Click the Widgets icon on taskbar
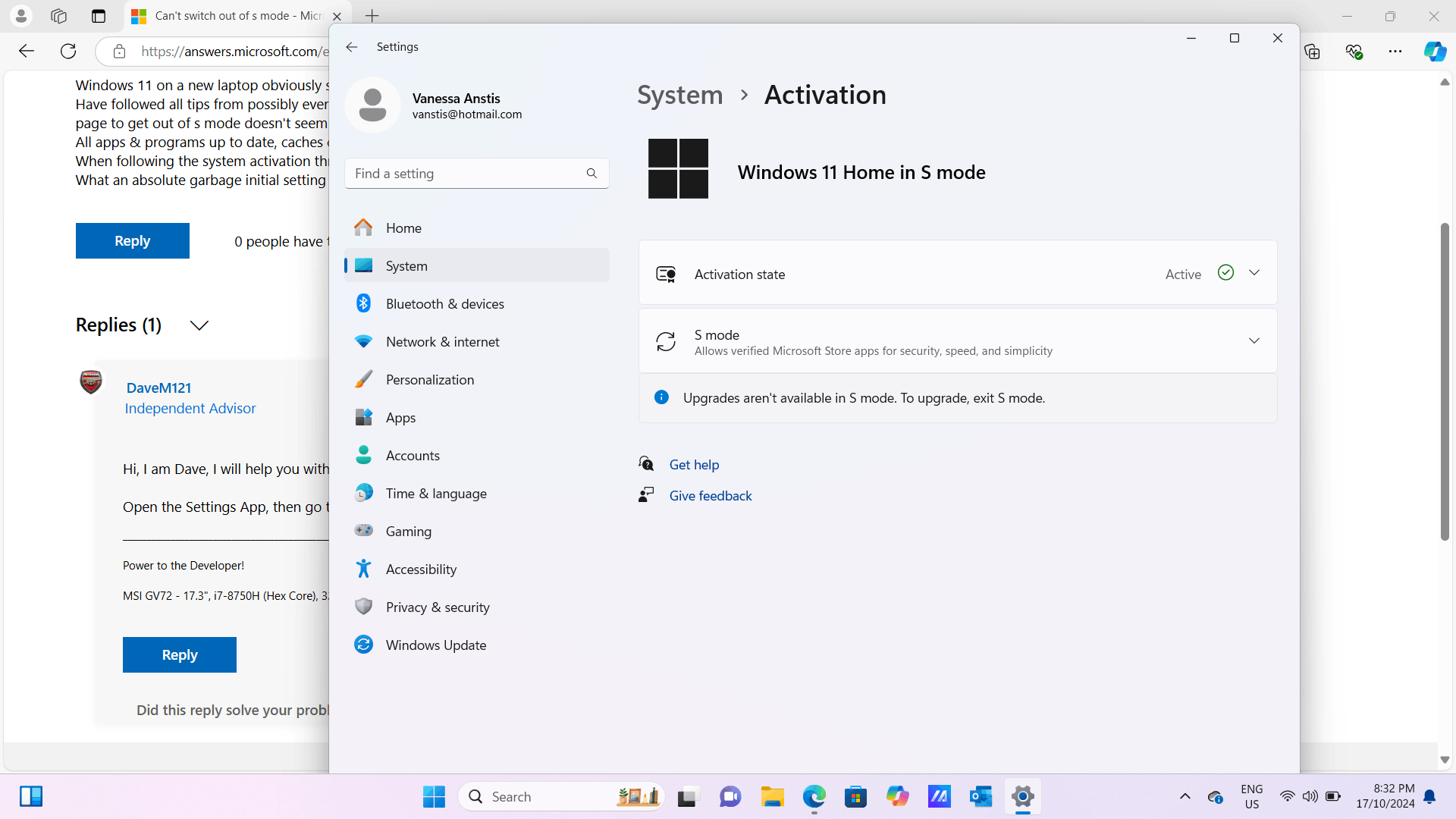This screenshot has height=819, width=1456. tap(31, 796)
